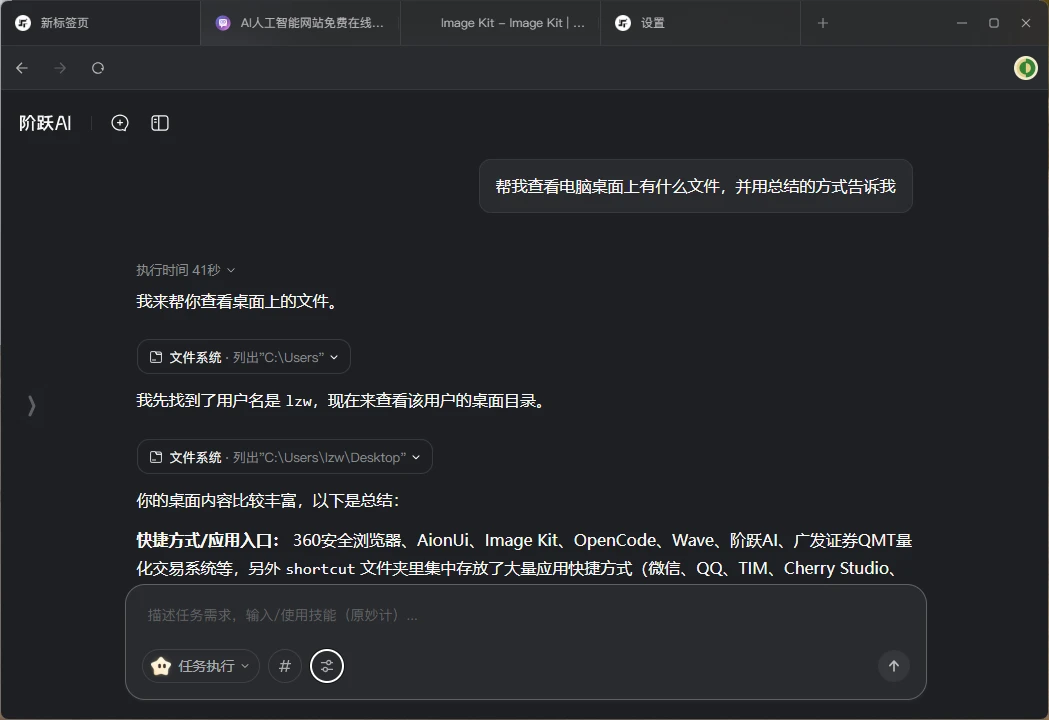
Task: Open the 设置 tab
Action: (700, 23)
